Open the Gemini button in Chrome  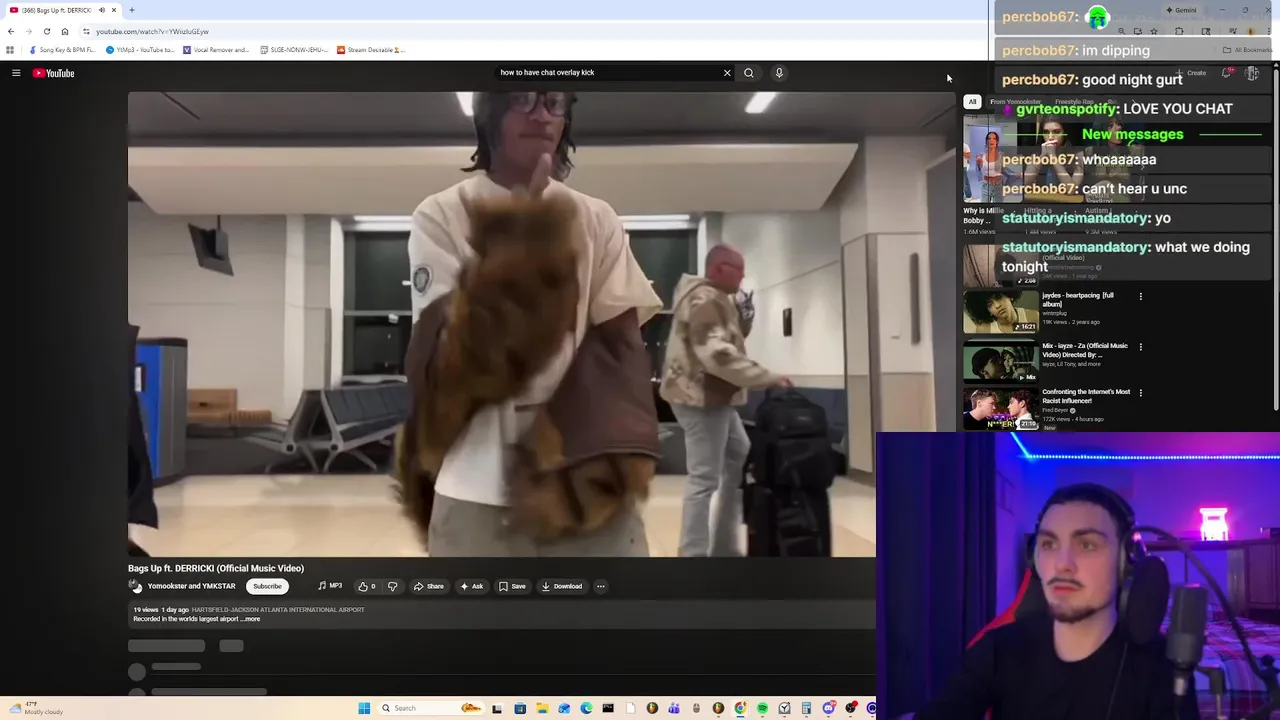1182,10
